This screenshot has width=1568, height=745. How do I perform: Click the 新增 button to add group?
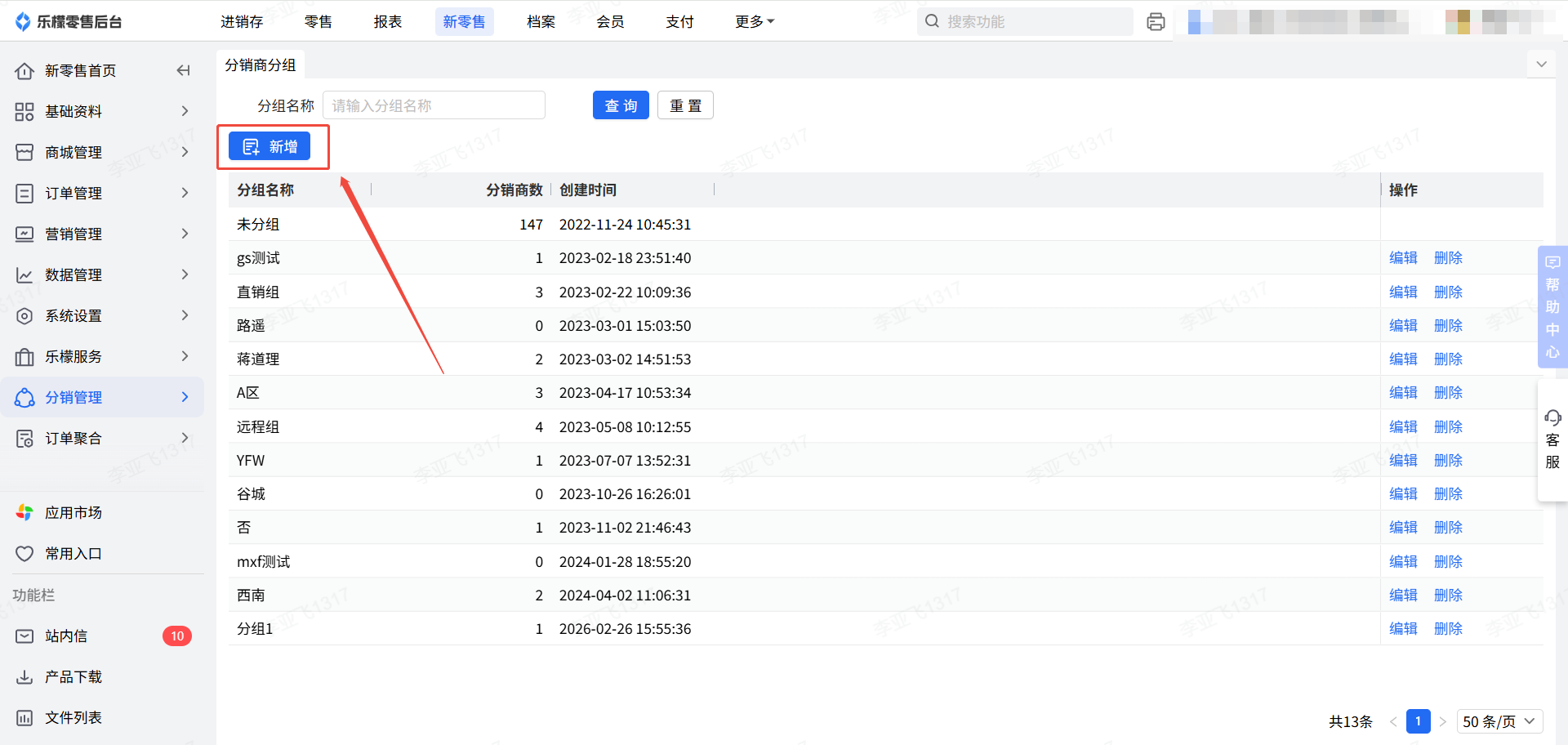coord(269,146)
